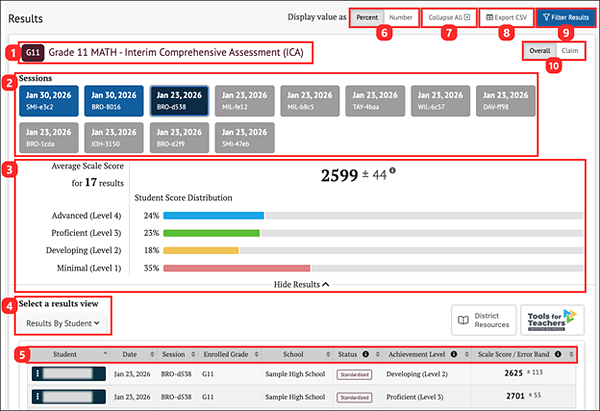
Task: Click the Achievement Level info icon
Action: [454, 354]
